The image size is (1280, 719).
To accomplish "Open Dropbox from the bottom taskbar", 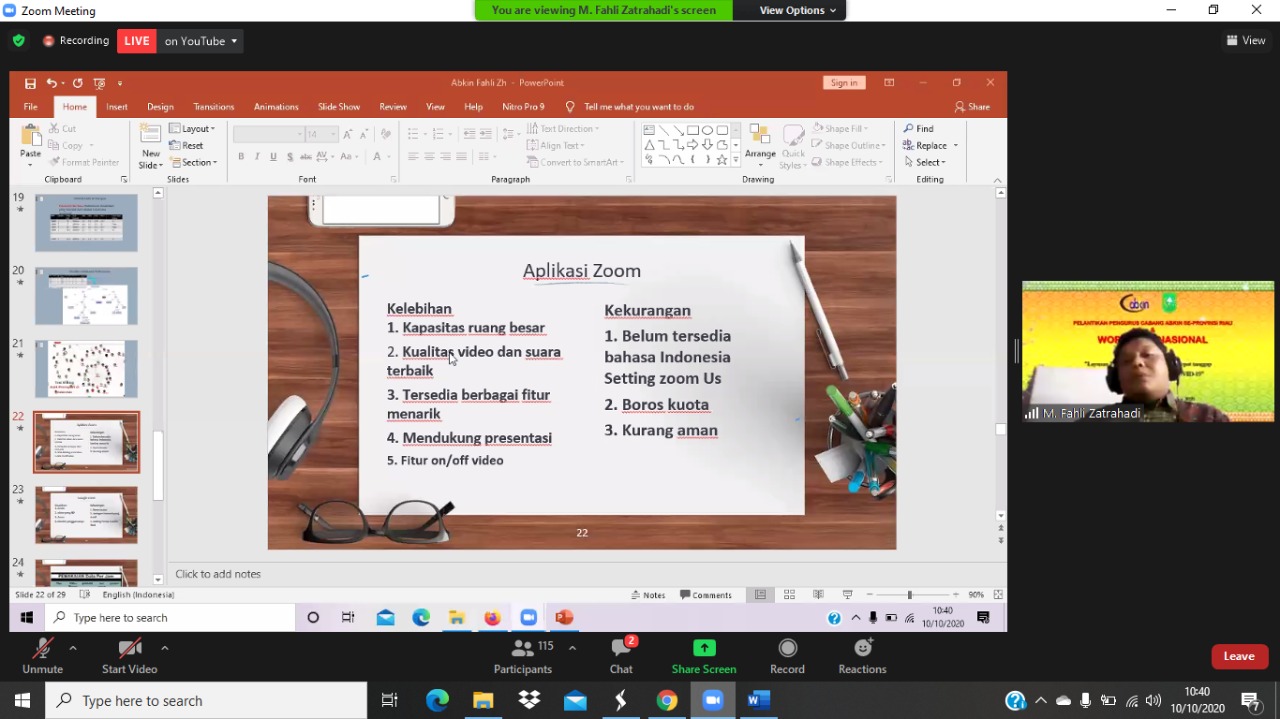I will (x=529, y=701).
